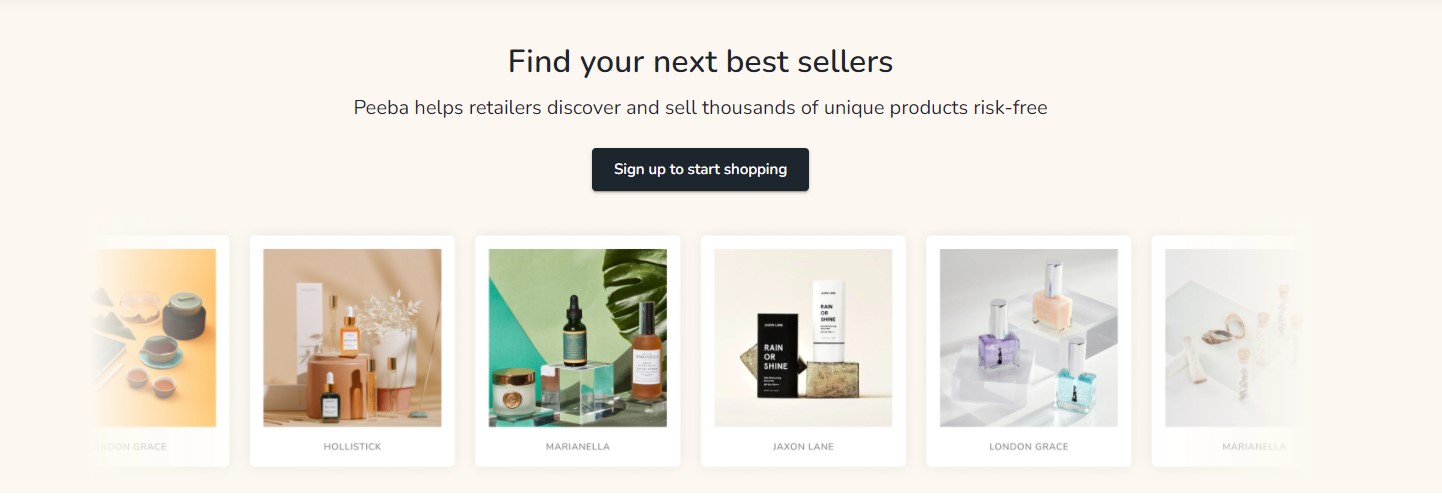Click the Sign up to start shopping button
The height and width of the screenshot is (496, 1442).
(700, 169)
